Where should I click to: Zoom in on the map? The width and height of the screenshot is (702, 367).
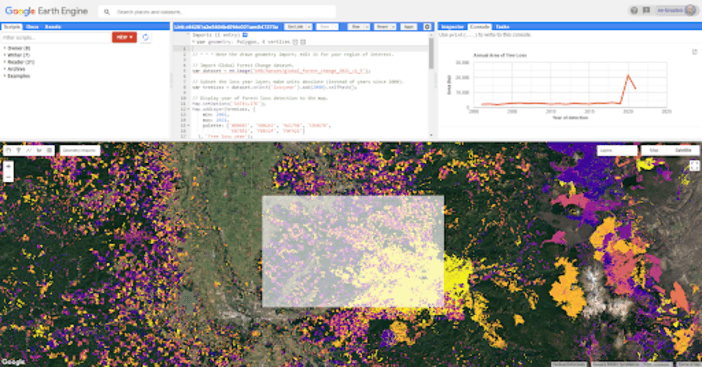pyautogui.click(x=9, y=166)
